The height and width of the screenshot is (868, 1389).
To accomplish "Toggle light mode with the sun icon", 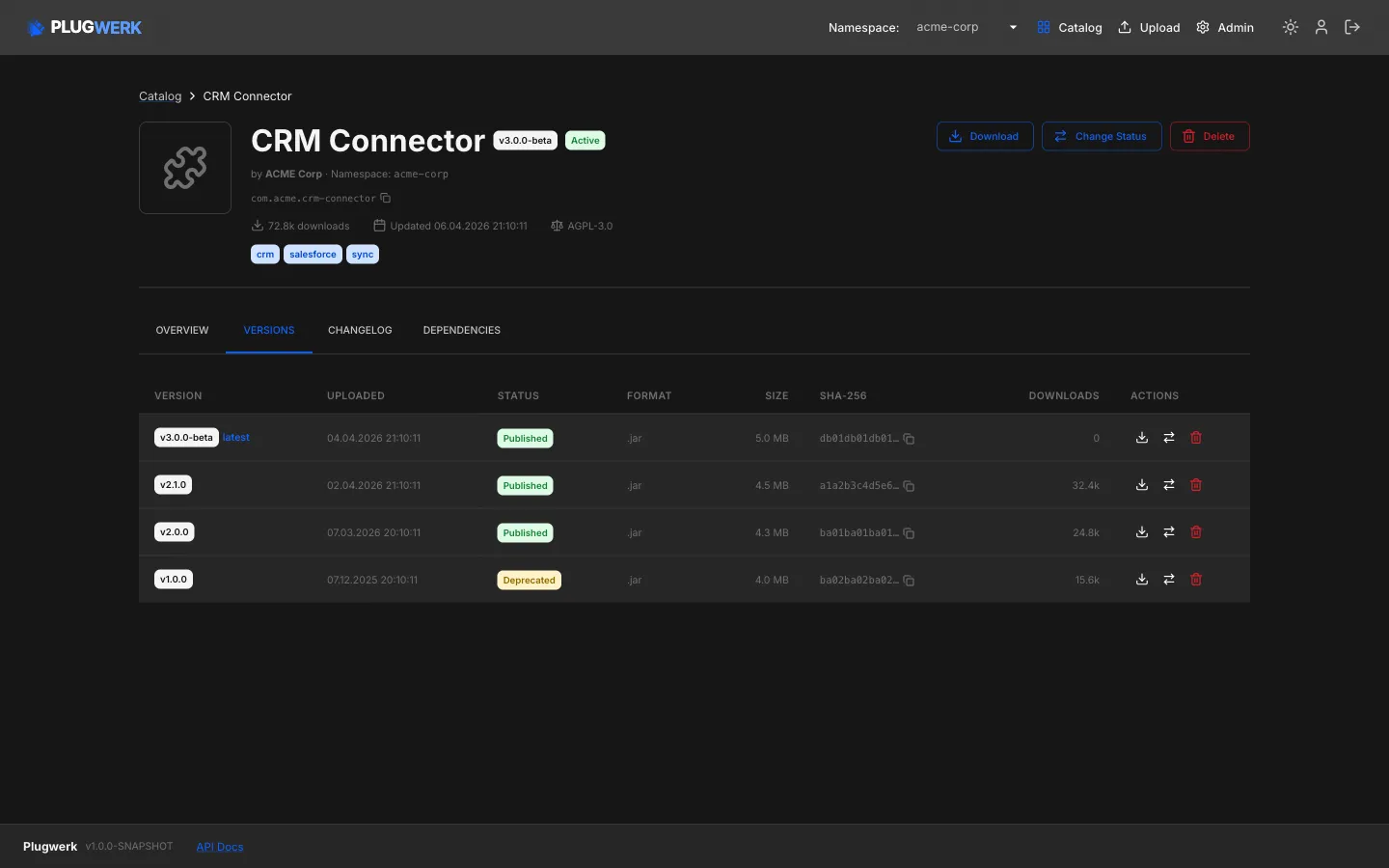I will (x=1290, y=27).
